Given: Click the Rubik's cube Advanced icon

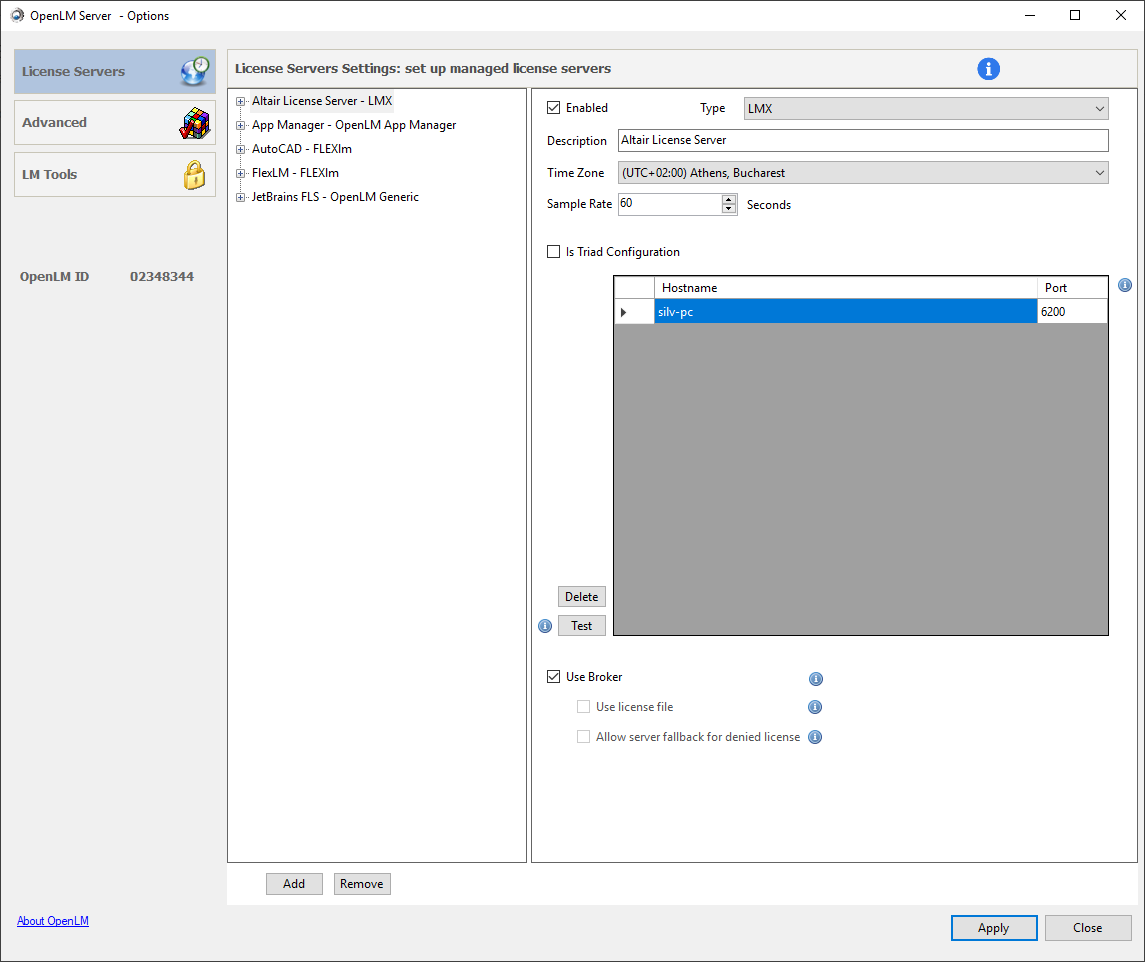Looking at the screenshot, I should click(x=194, y=123).
